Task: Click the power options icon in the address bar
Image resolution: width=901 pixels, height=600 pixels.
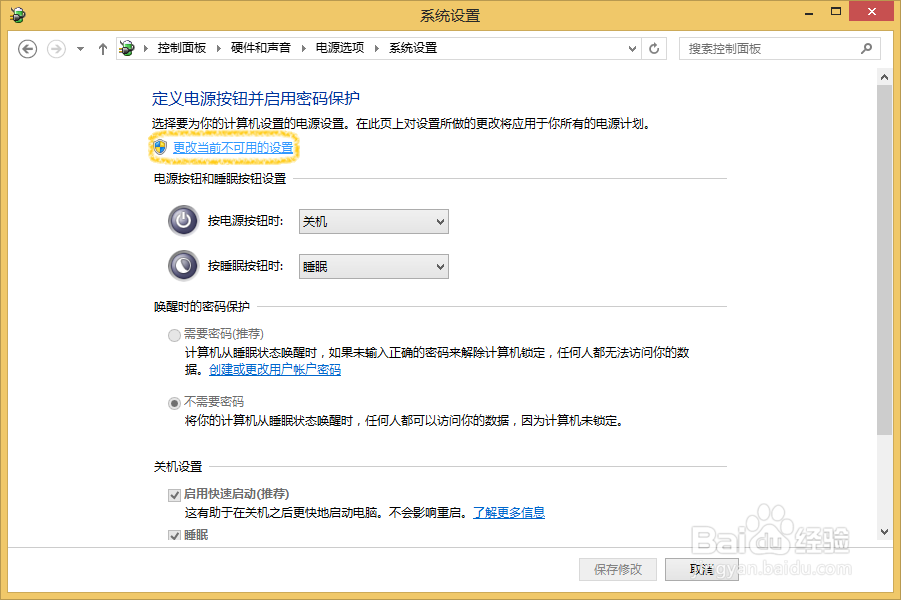Action: point(128,47)
